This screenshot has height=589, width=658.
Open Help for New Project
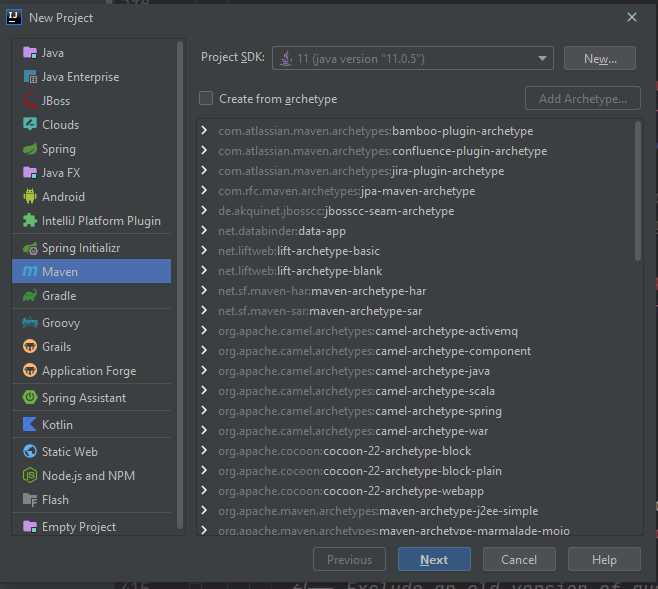pos(604,559)
